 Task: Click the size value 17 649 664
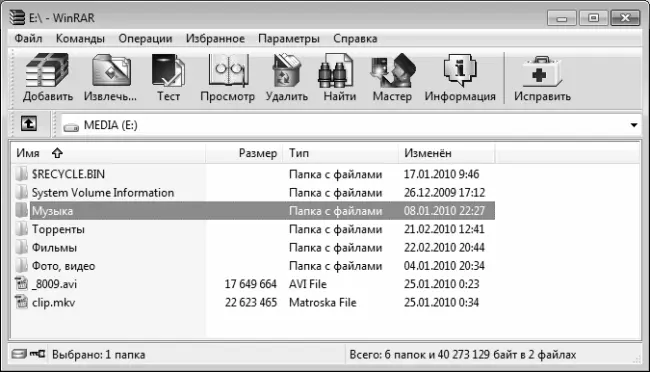250,284
